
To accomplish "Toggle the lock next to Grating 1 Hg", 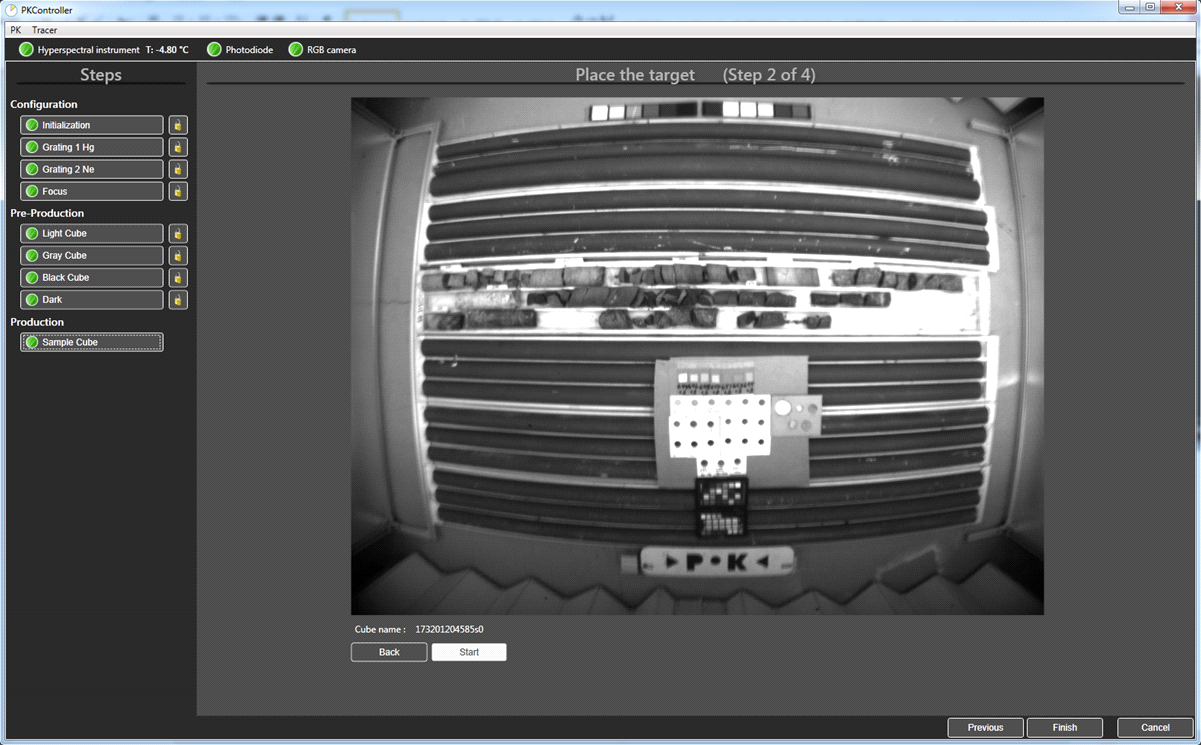I will tap(177, 146).
